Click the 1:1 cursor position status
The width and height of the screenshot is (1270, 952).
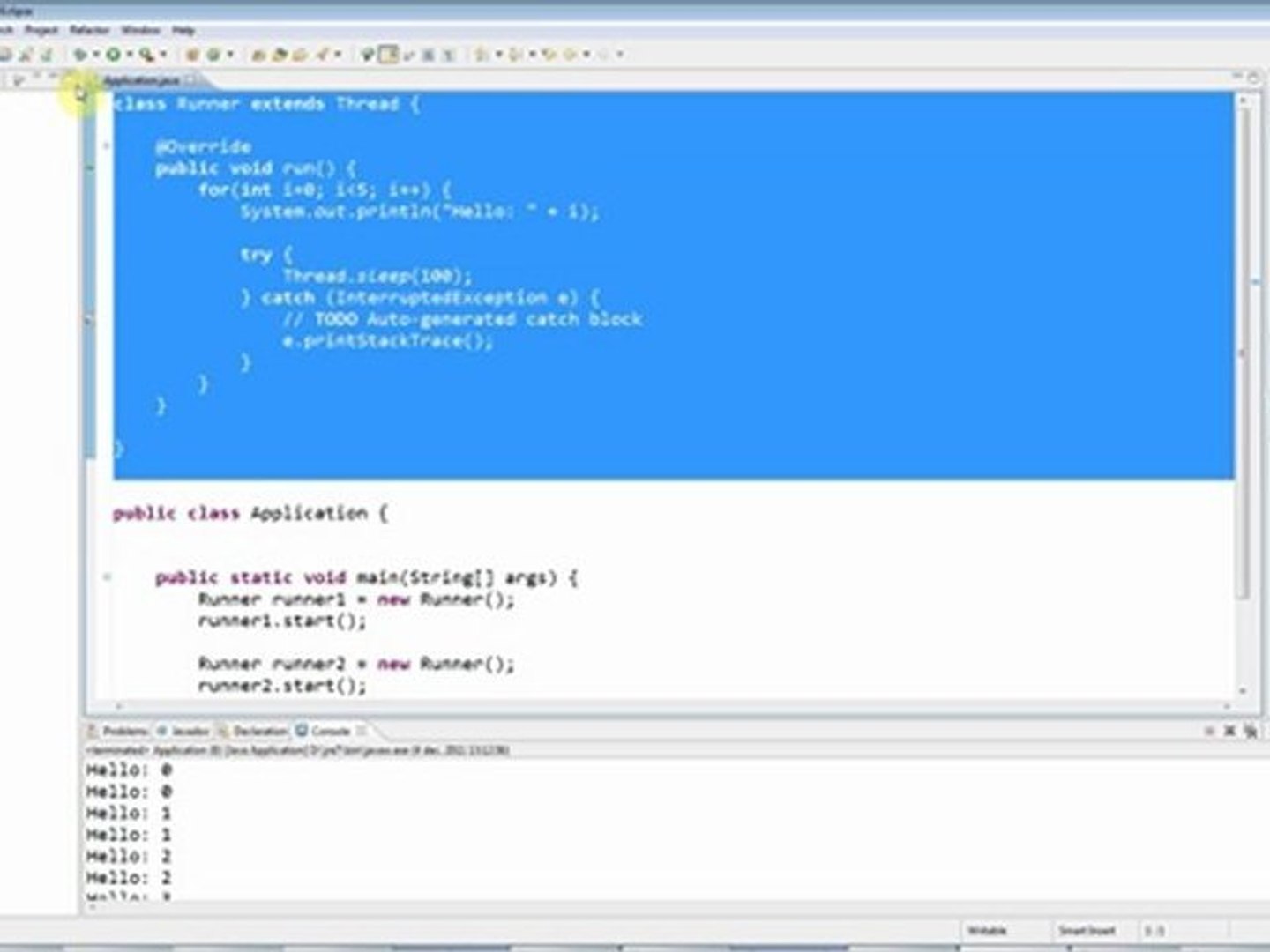[x=1154, y=930]
